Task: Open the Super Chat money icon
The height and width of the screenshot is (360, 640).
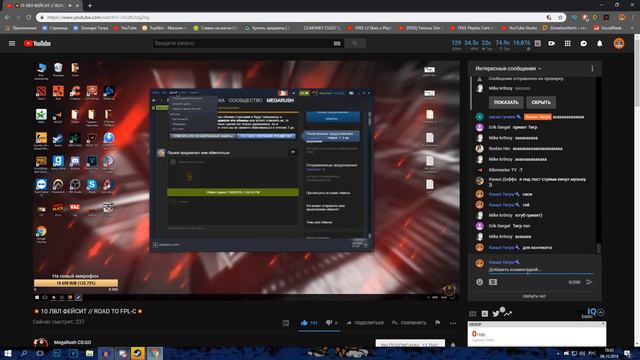Action: (x=493, y=282)
